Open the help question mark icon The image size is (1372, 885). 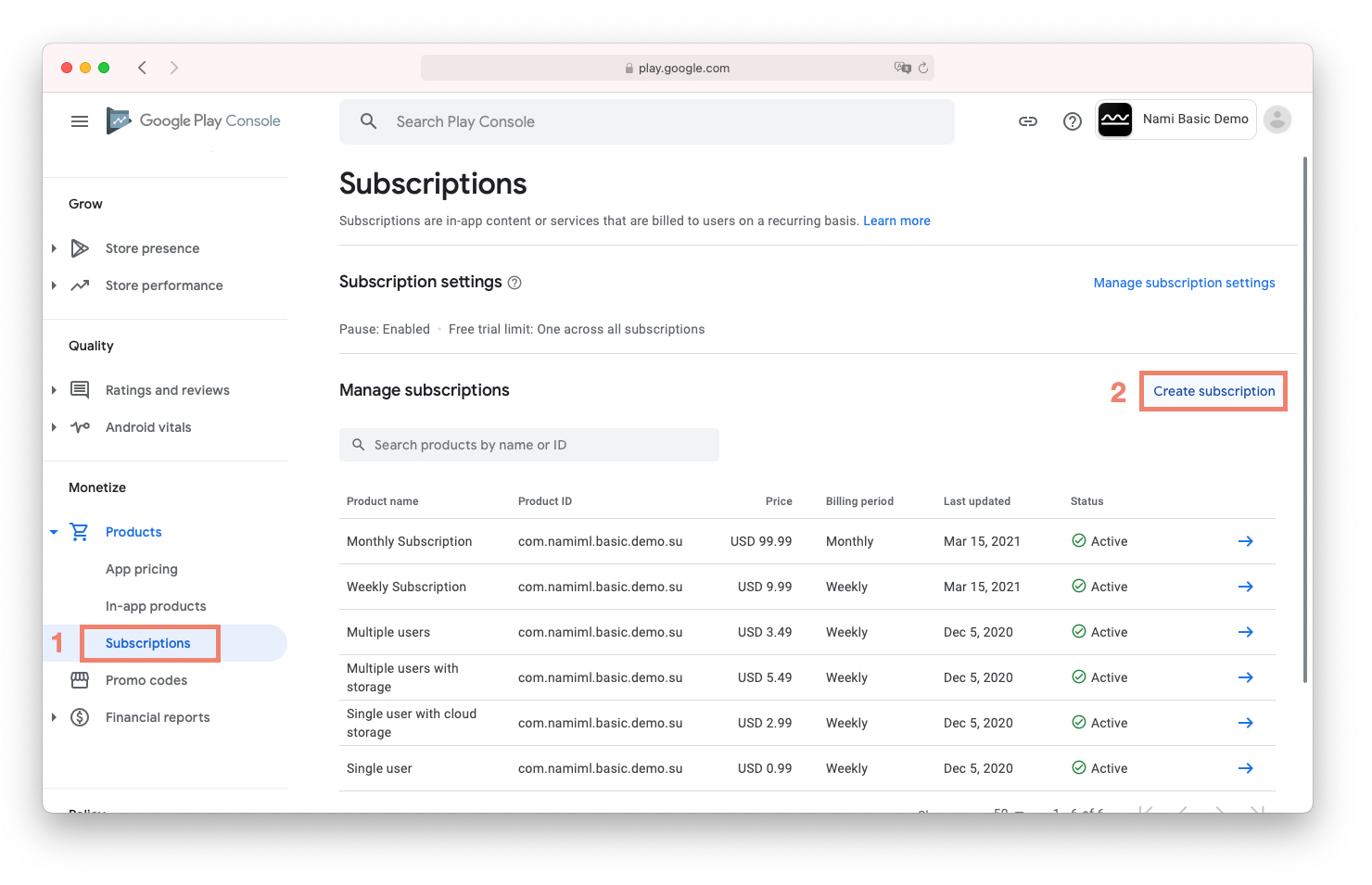click(1073, 121)
